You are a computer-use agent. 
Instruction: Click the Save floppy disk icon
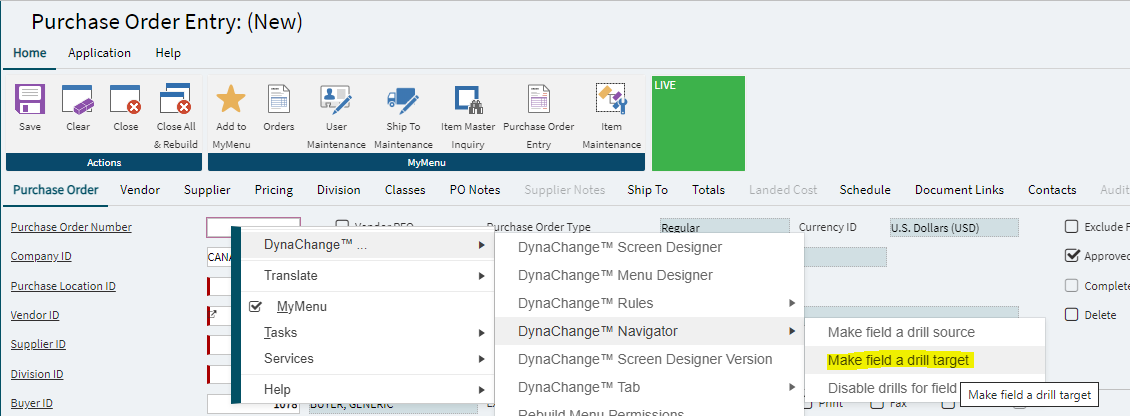coord(30,100)
